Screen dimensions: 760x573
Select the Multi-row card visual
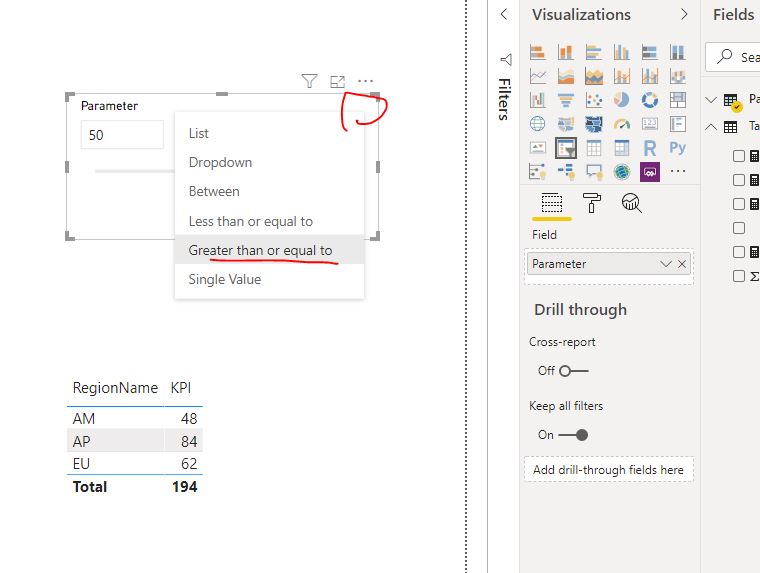tap(678, 124)
